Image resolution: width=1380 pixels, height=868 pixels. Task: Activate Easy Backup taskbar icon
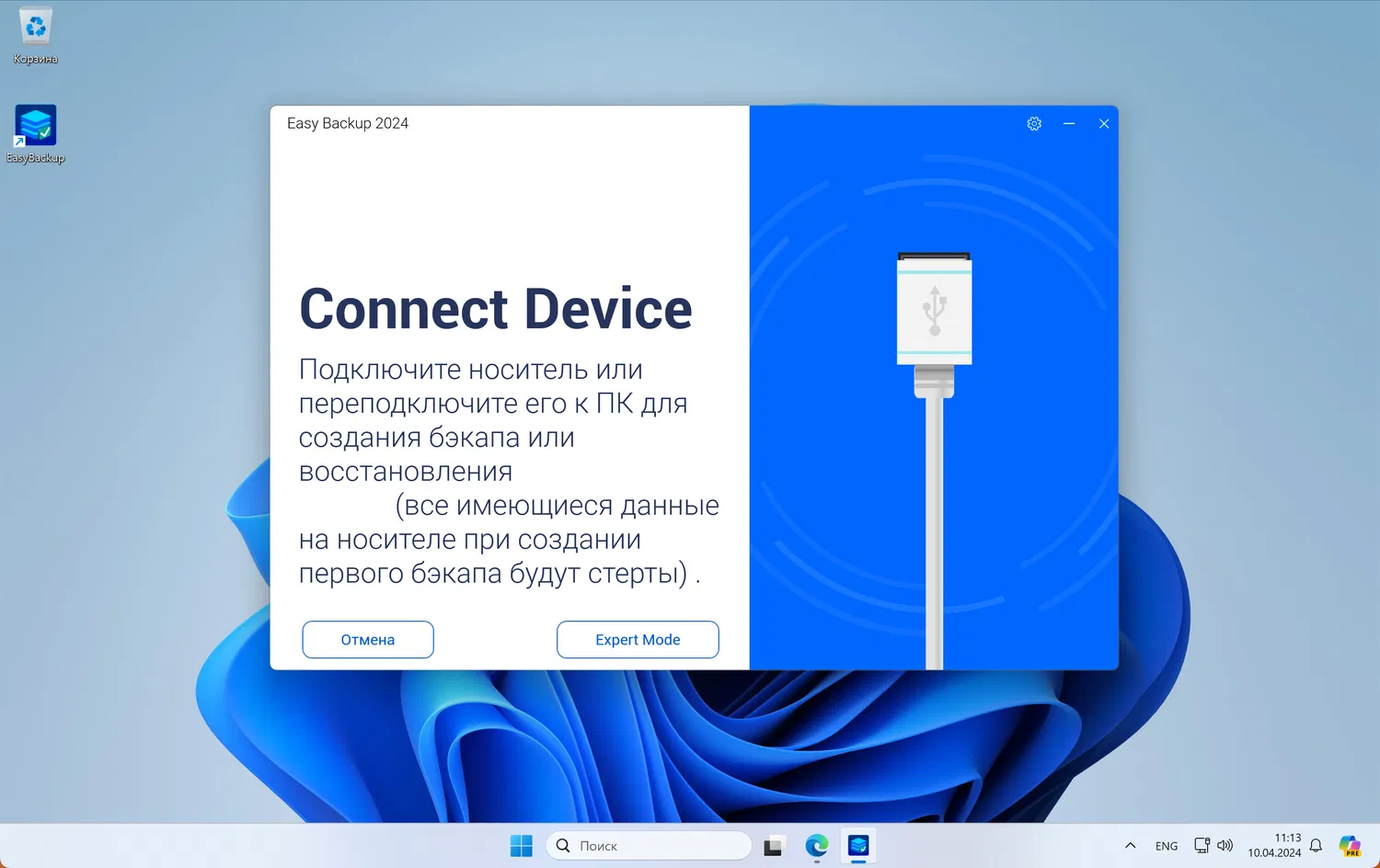858,846
